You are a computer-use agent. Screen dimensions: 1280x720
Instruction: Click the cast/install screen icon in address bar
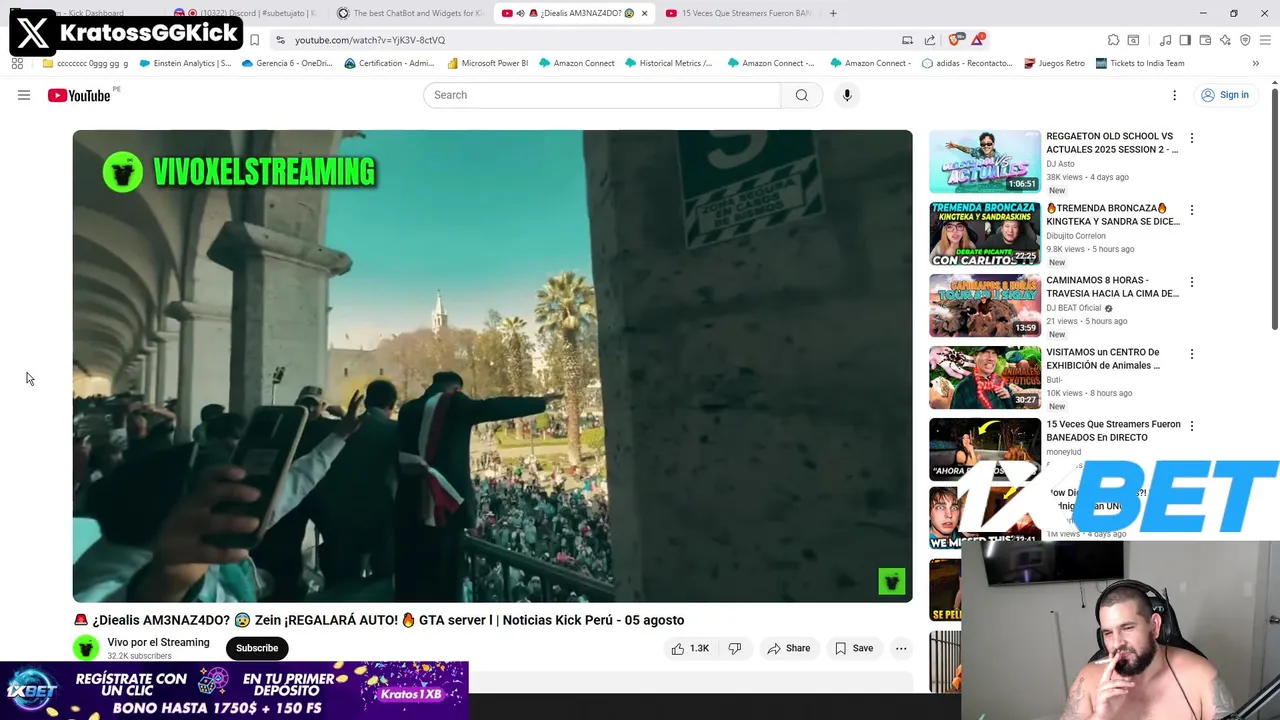pos(907,40)
